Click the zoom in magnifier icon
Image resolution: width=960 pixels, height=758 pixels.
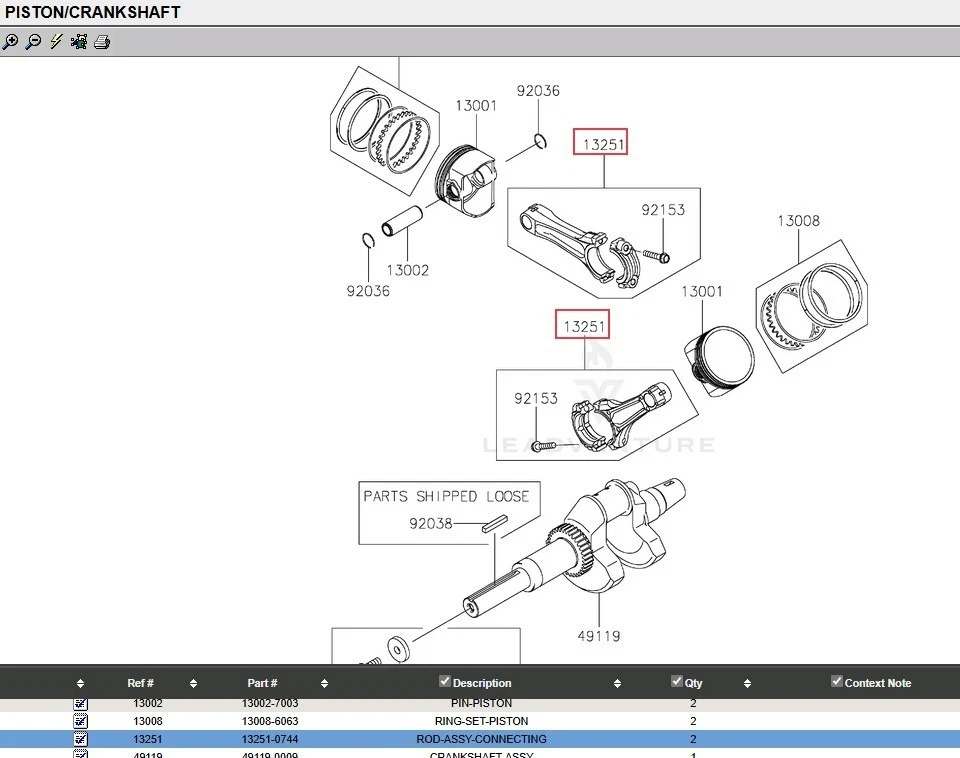tap(10, 42)
